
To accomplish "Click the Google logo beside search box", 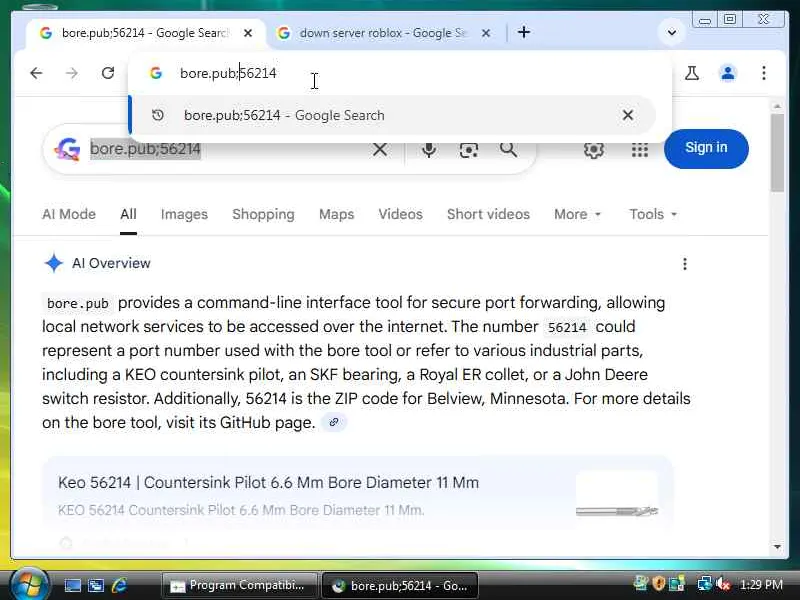I will 67,149.
